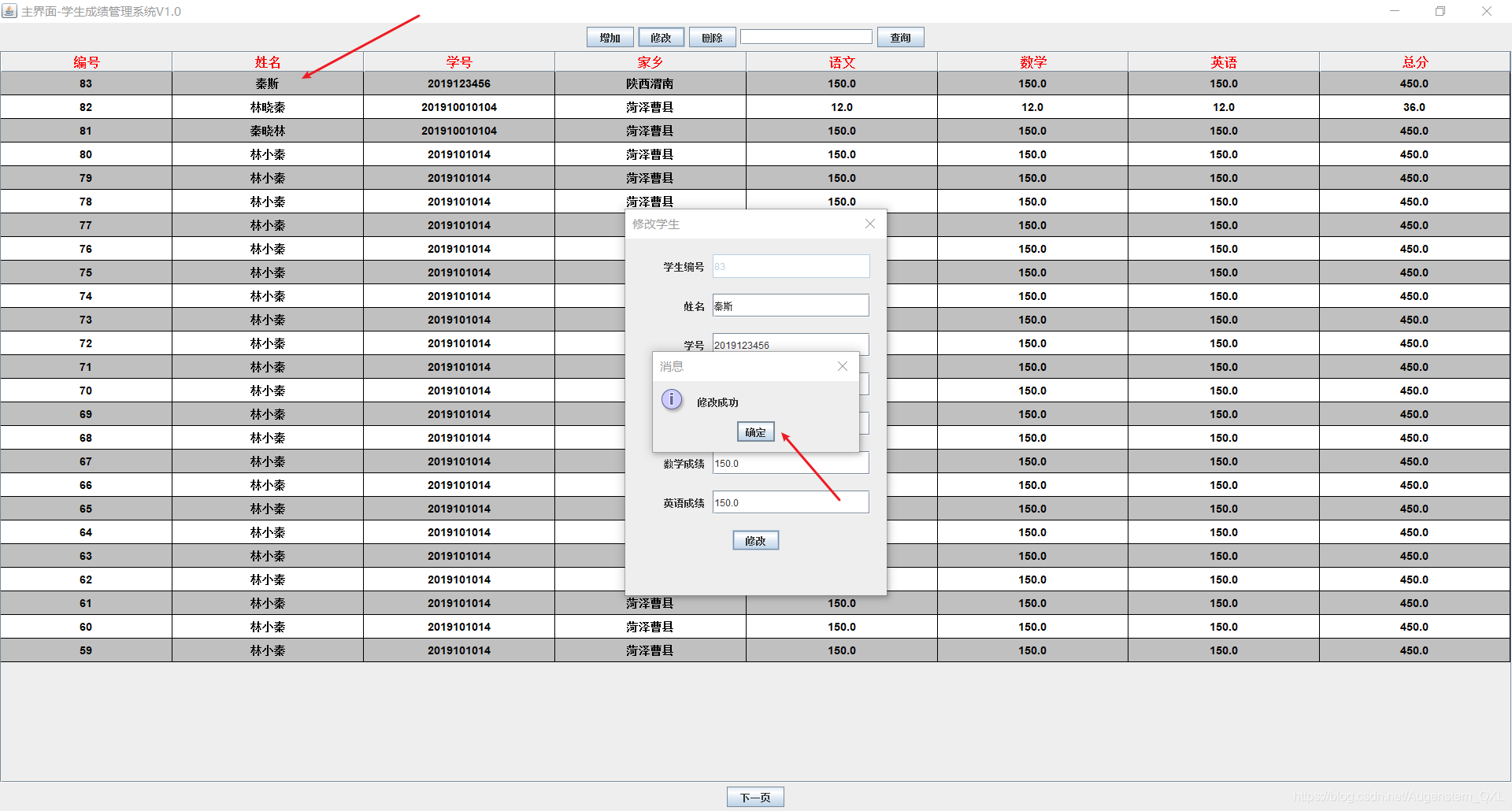The image size is (1512, 811).
Task: Select the 学号 cell 2019123456 in the table
Action: (x=459, y=83)
